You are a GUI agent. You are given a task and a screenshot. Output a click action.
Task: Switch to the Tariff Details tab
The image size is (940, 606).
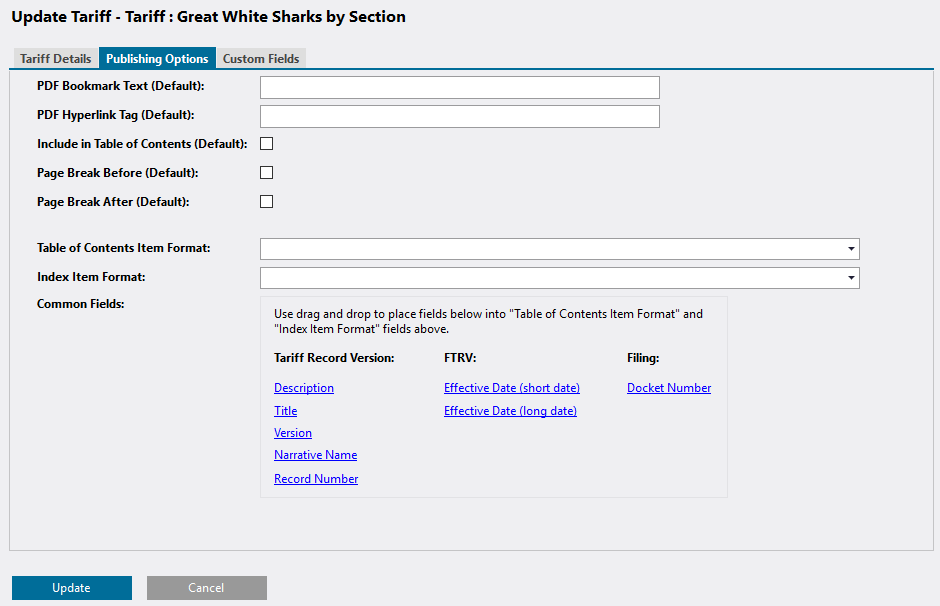pos(55,58)
